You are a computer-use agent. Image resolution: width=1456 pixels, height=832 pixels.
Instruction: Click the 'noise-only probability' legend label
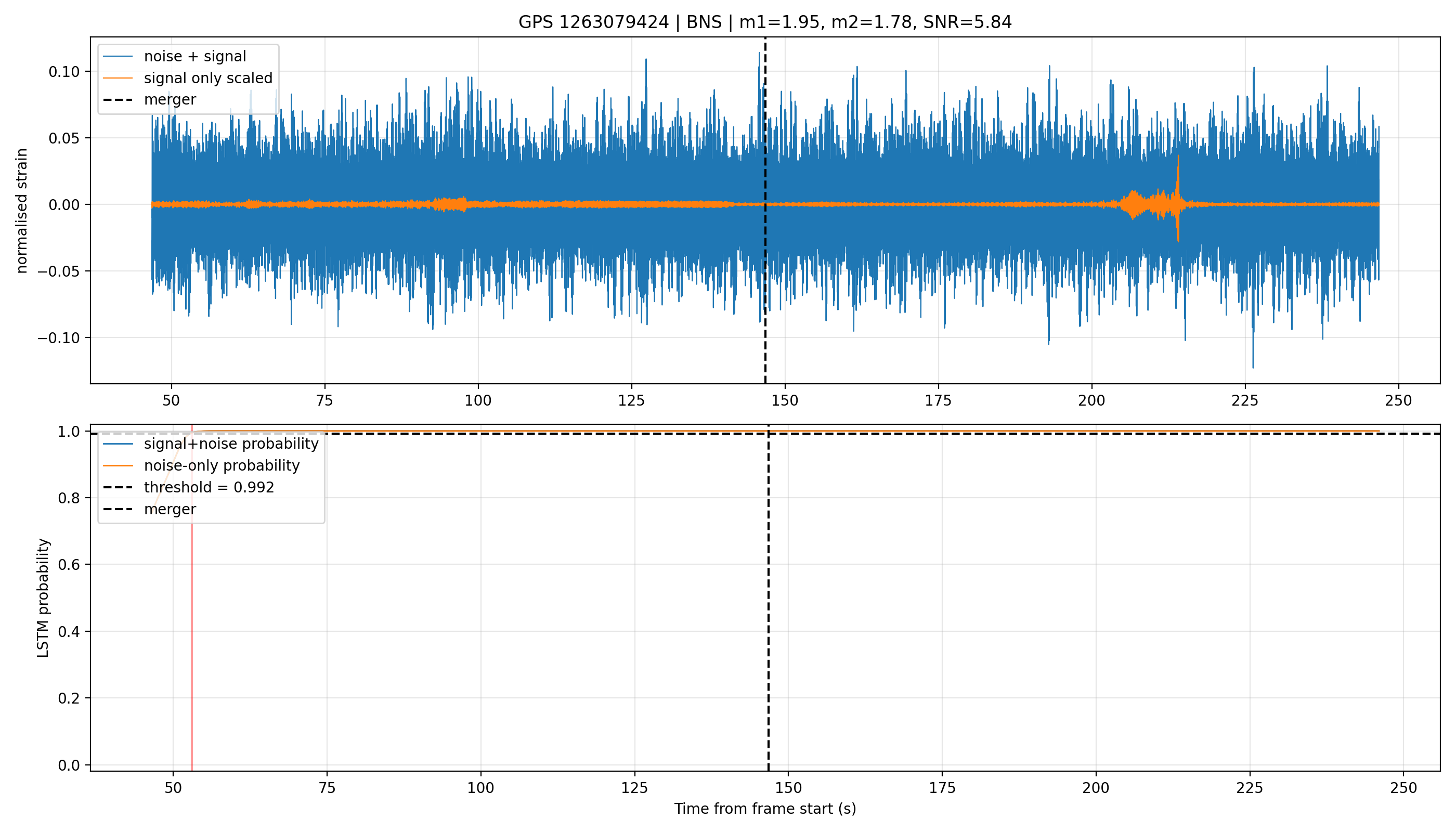pos(222,465)
